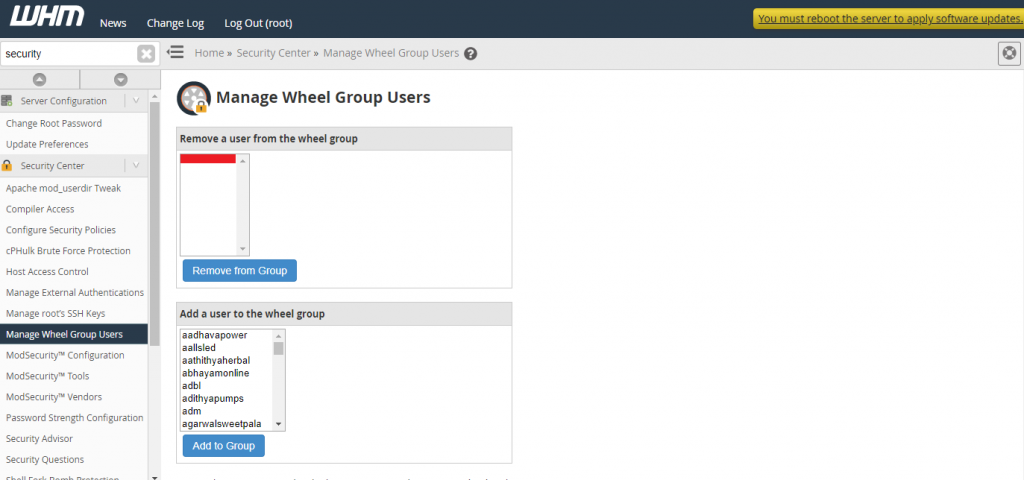
Task: Click the lifebuoy support icon
Action: point(1009,54)
